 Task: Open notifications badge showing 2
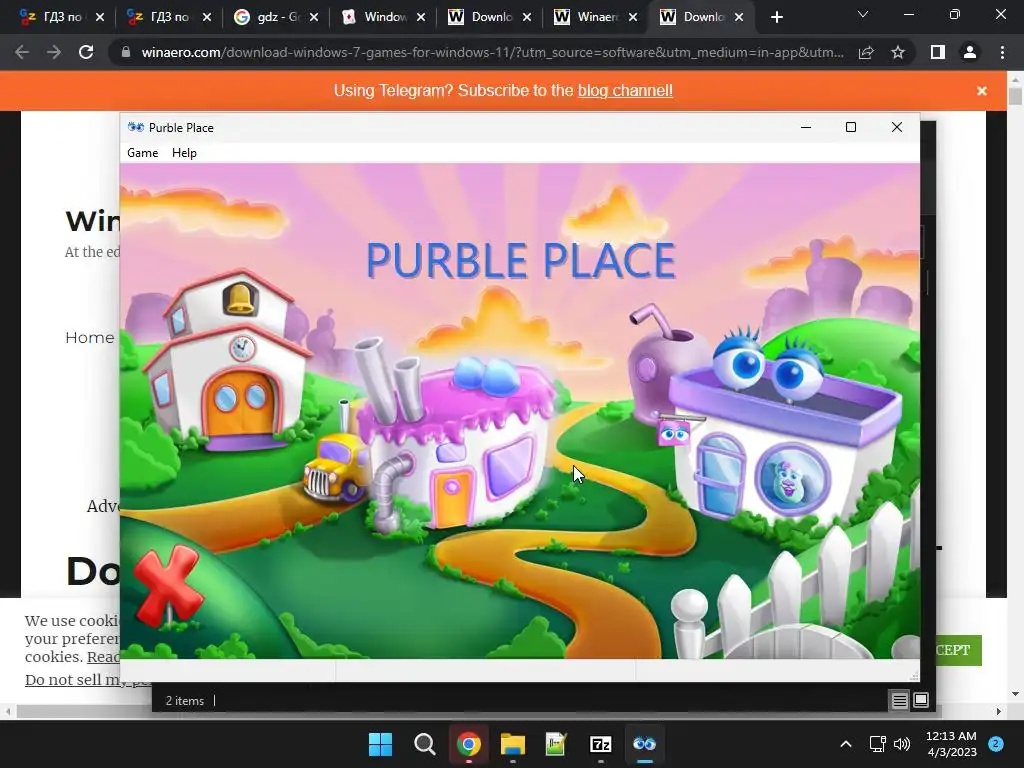point(996,744)
